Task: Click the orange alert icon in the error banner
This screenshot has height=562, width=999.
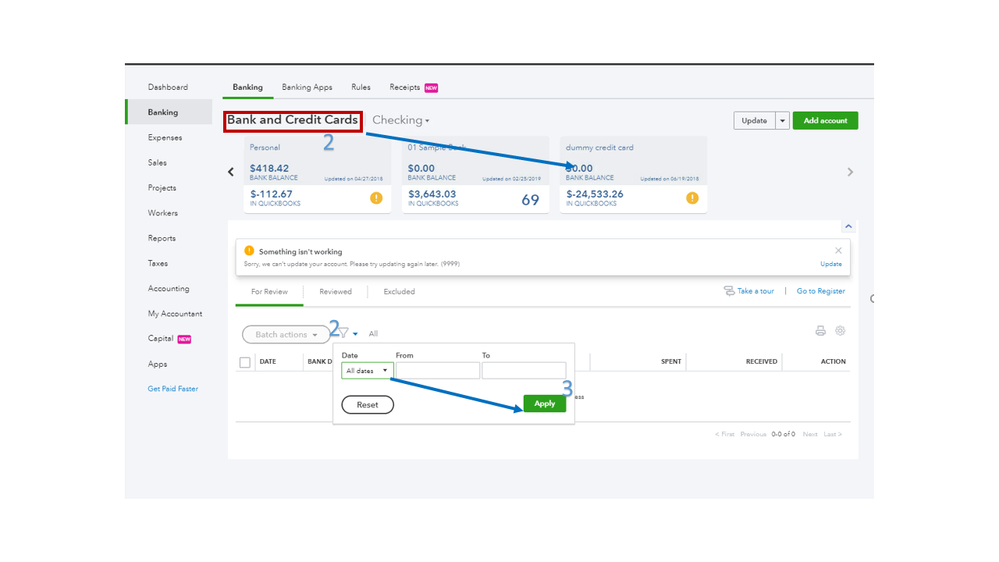Action: point(249,251)
